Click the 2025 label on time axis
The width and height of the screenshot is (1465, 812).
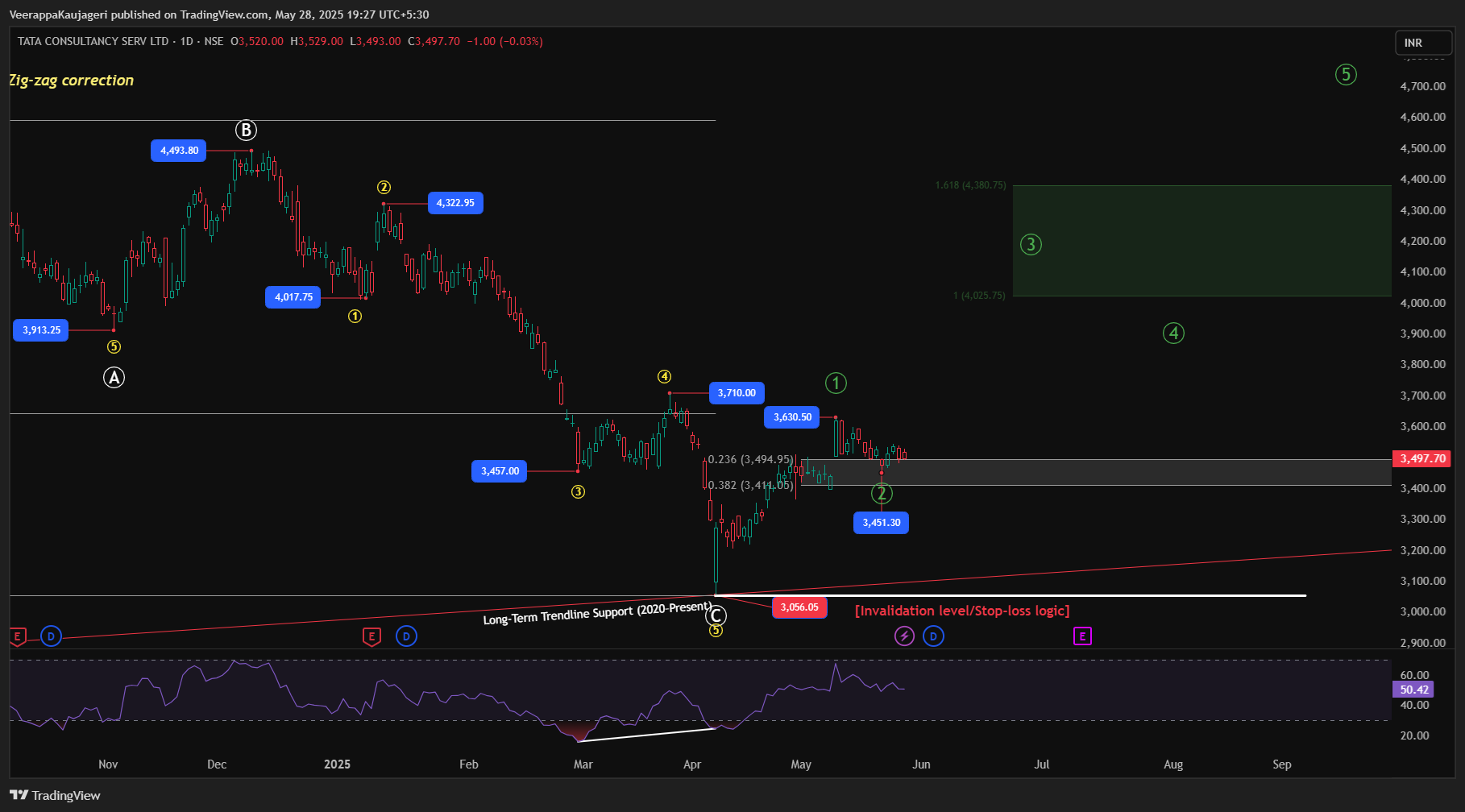(x=337, y=764)
